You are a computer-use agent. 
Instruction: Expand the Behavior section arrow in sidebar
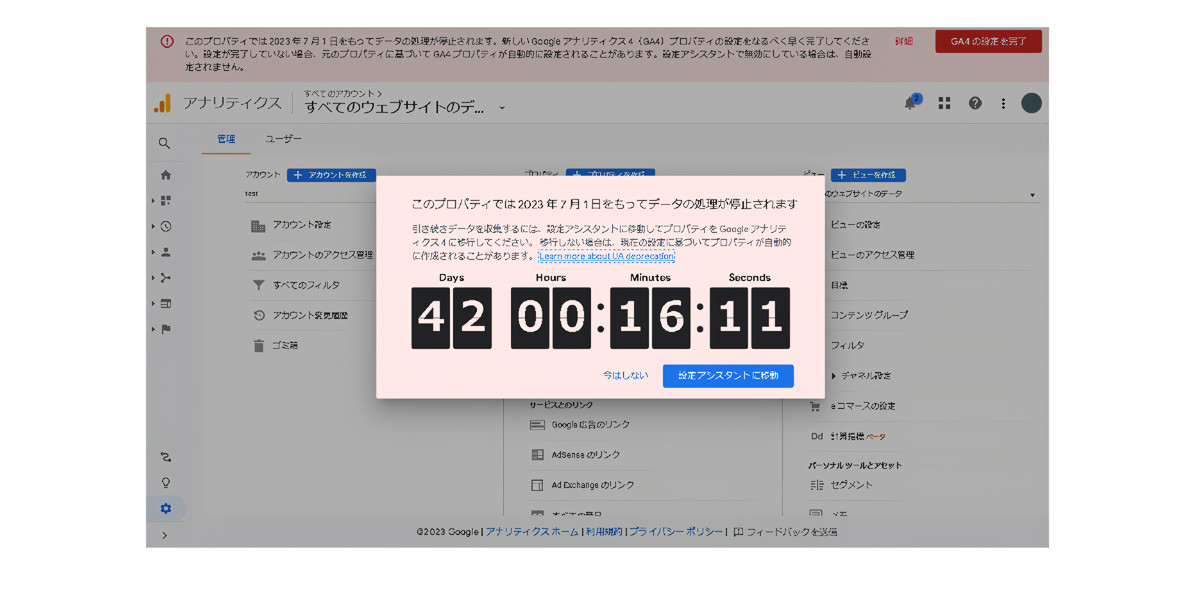tap(153, 304)
